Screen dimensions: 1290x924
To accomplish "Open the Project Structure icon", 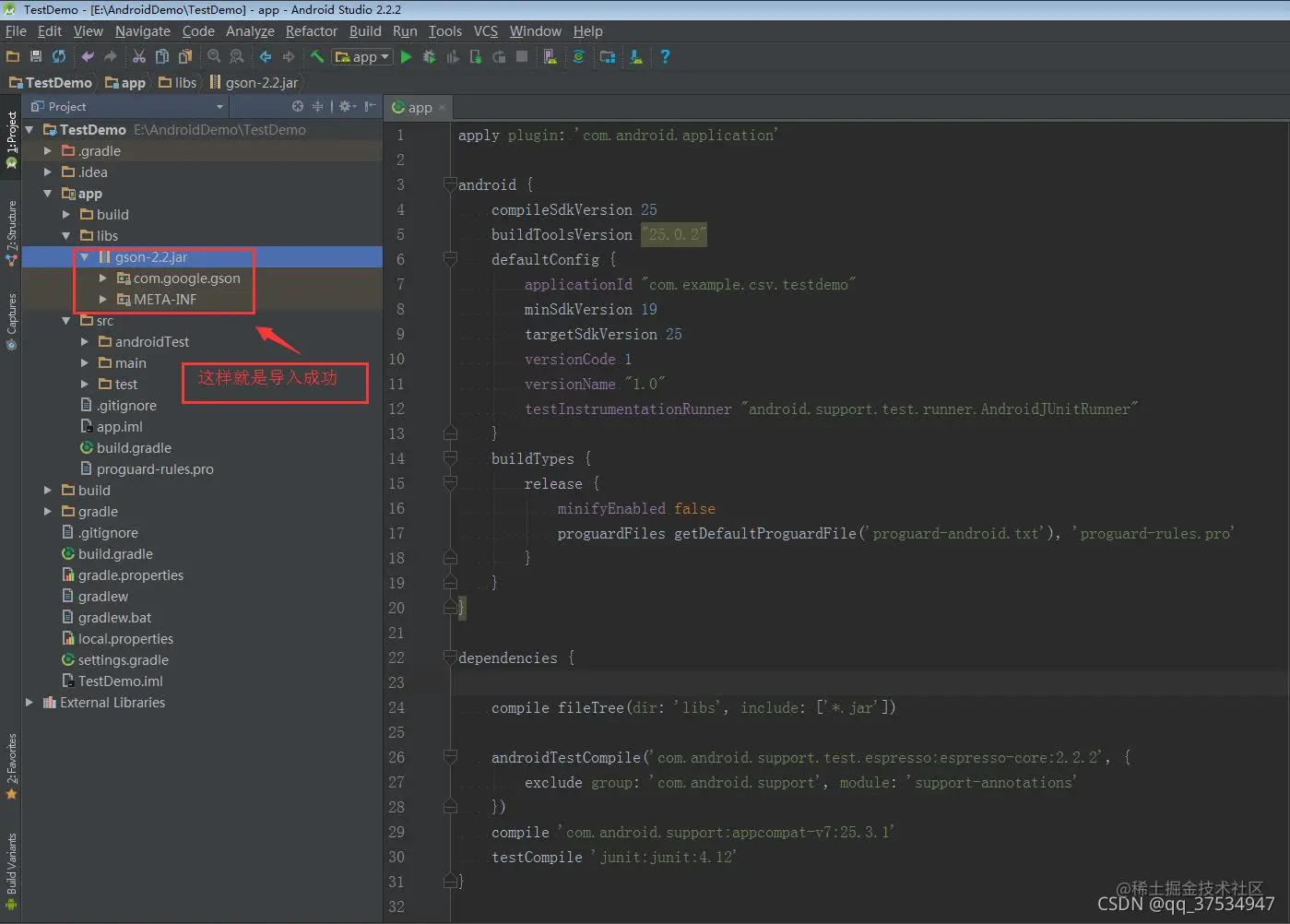I will (x=608, y=56).
